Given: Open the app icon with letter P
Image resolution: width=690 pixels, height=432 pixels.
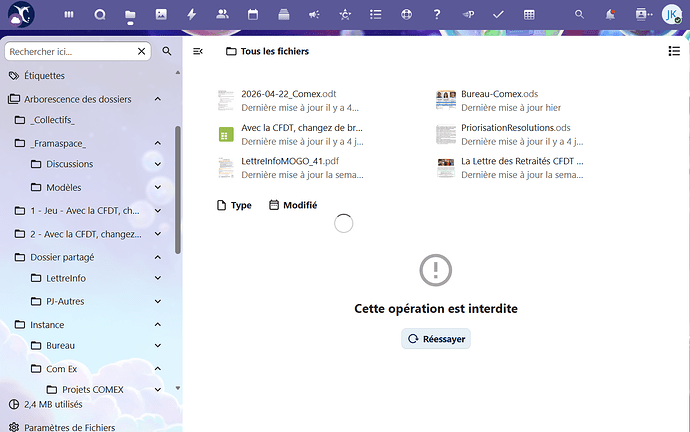Looking at the screenshot, I should (468, 15).
